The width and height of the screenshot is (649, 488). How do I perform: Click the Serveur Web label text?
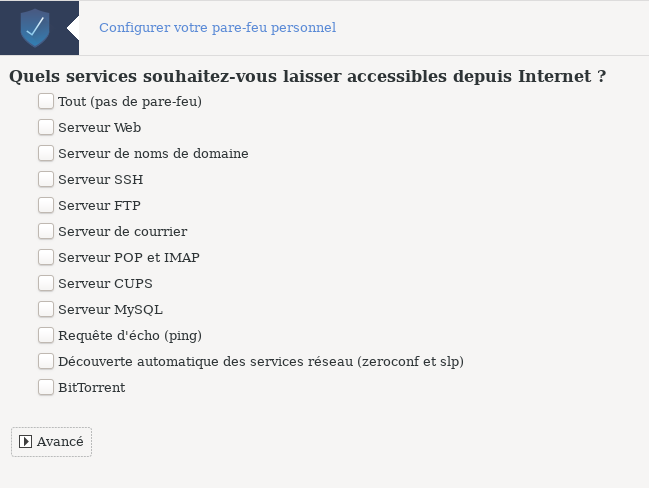[x=99, y=127]
